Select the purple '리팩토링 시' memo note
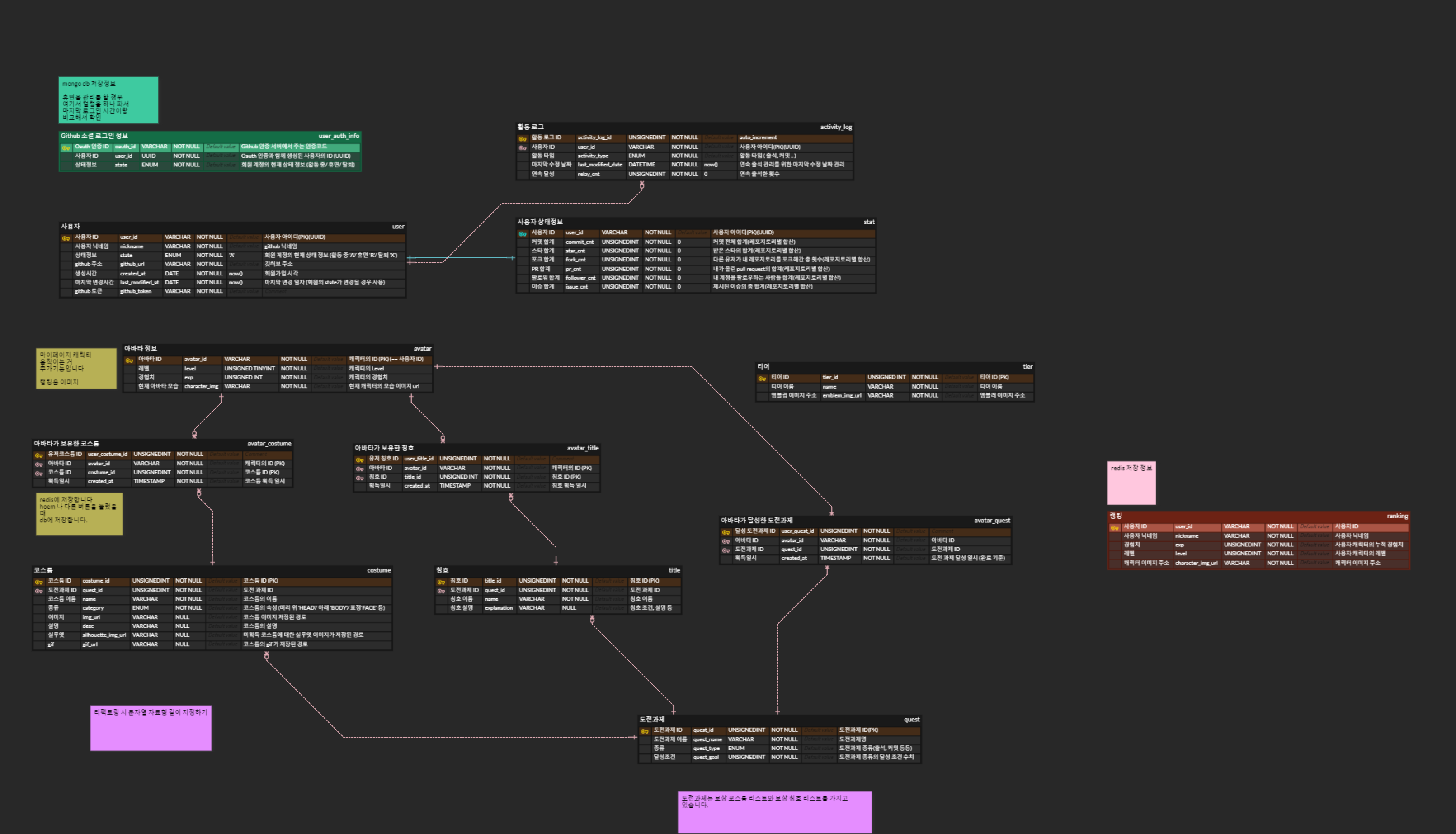1456x834 pixels. [x=151, y=728]
